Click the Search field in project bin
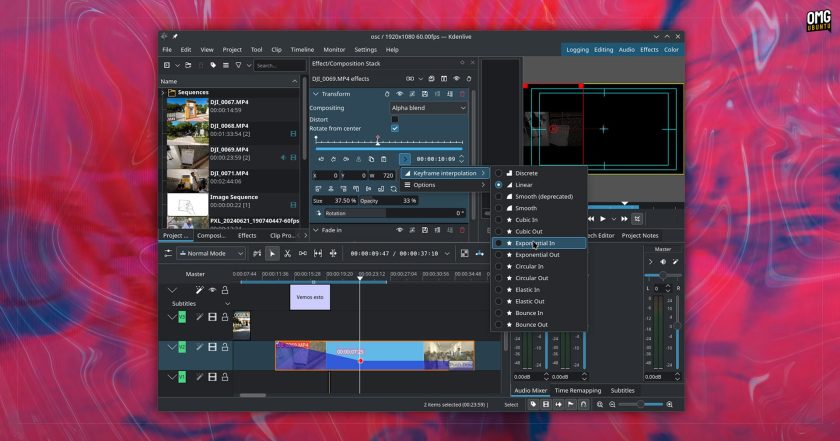The width and height of the screenshot is (840, 441). [x=279, y=65]
